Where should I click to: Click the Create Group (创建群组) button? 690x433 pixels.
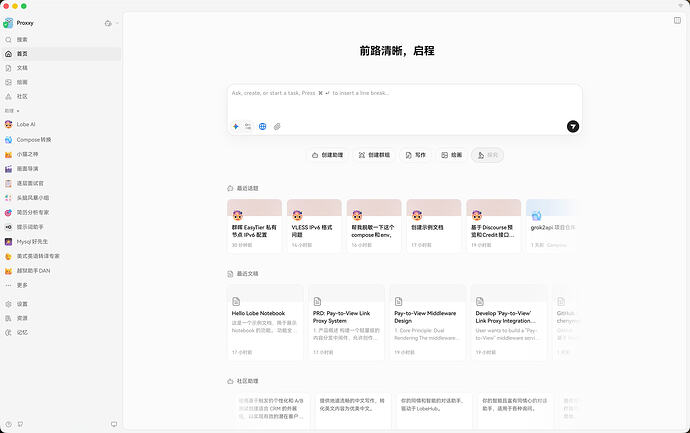374,155
